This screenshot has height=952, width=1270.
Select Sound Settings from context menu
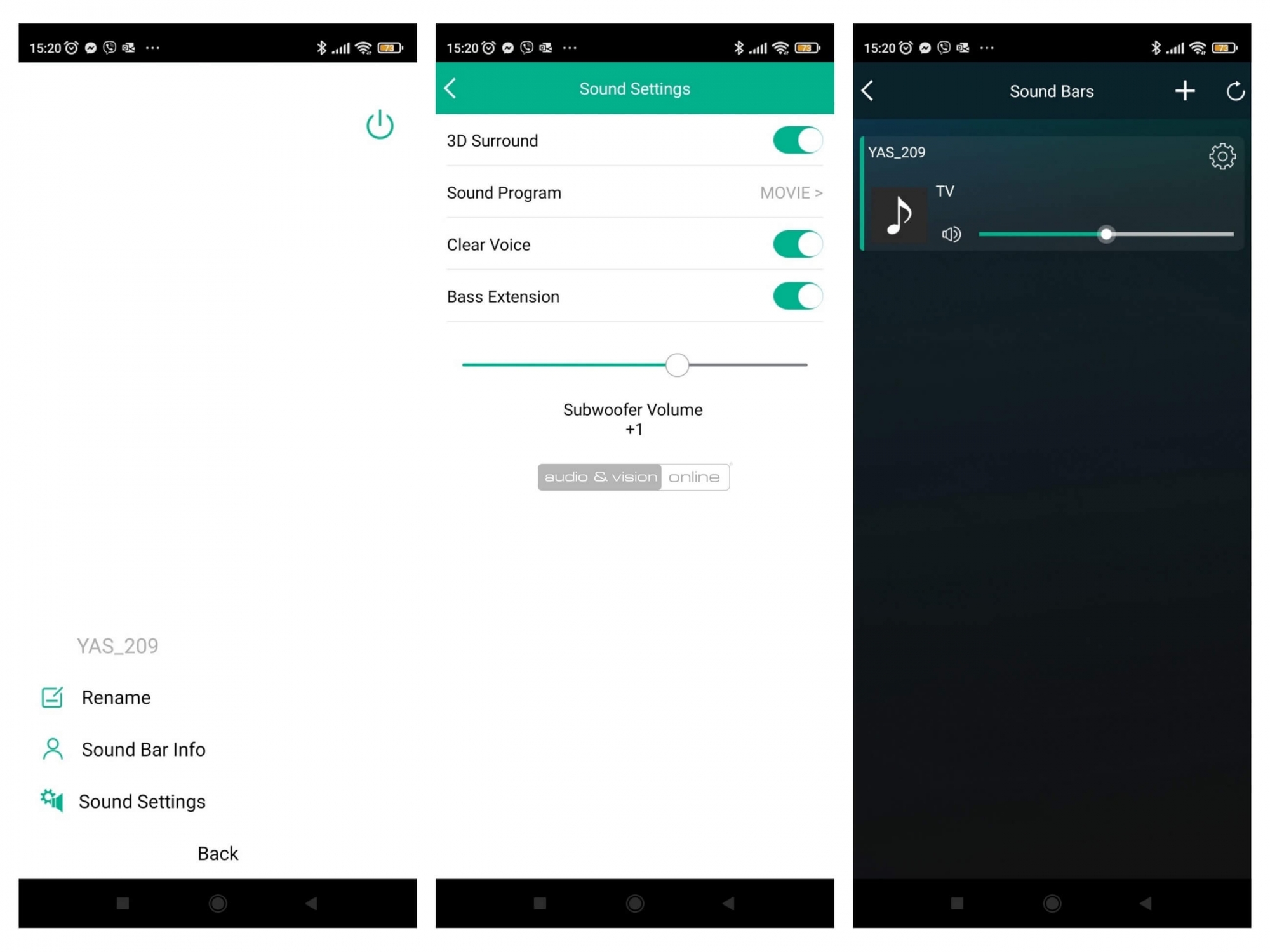click(x=142, y=801)
